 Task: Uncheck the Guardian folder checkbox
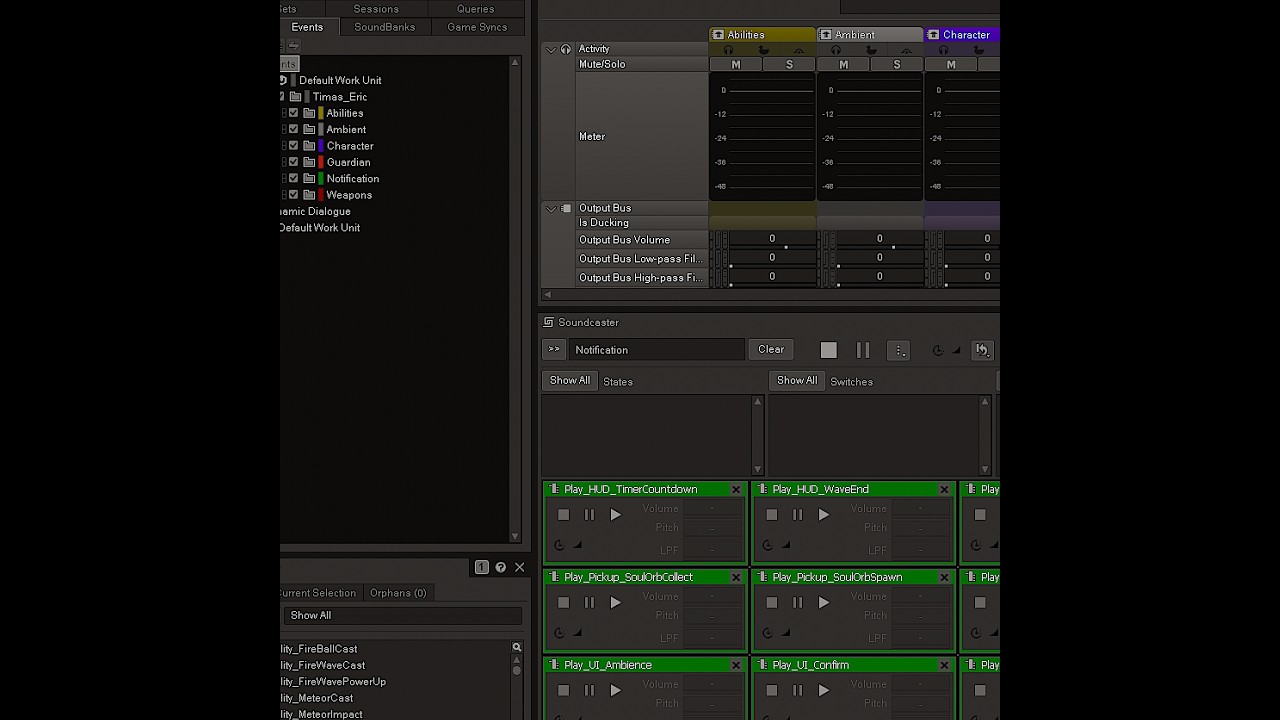tap(293, 162)
